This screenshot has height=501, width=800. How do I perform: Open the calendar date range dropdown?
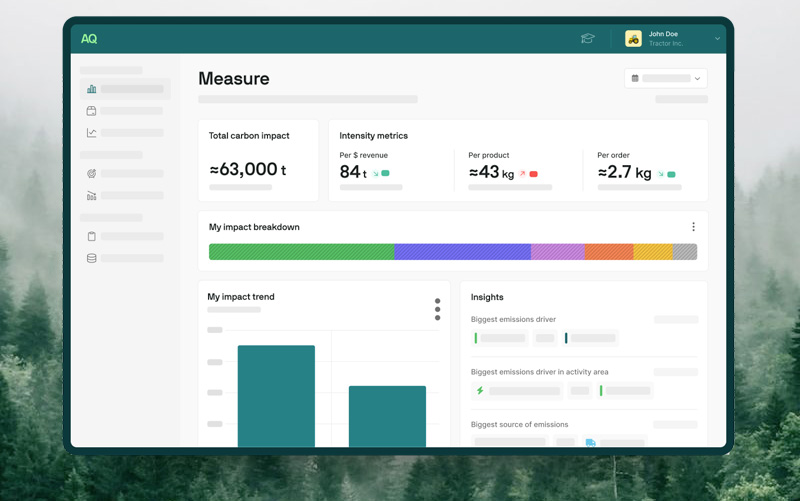click(665, 78)
